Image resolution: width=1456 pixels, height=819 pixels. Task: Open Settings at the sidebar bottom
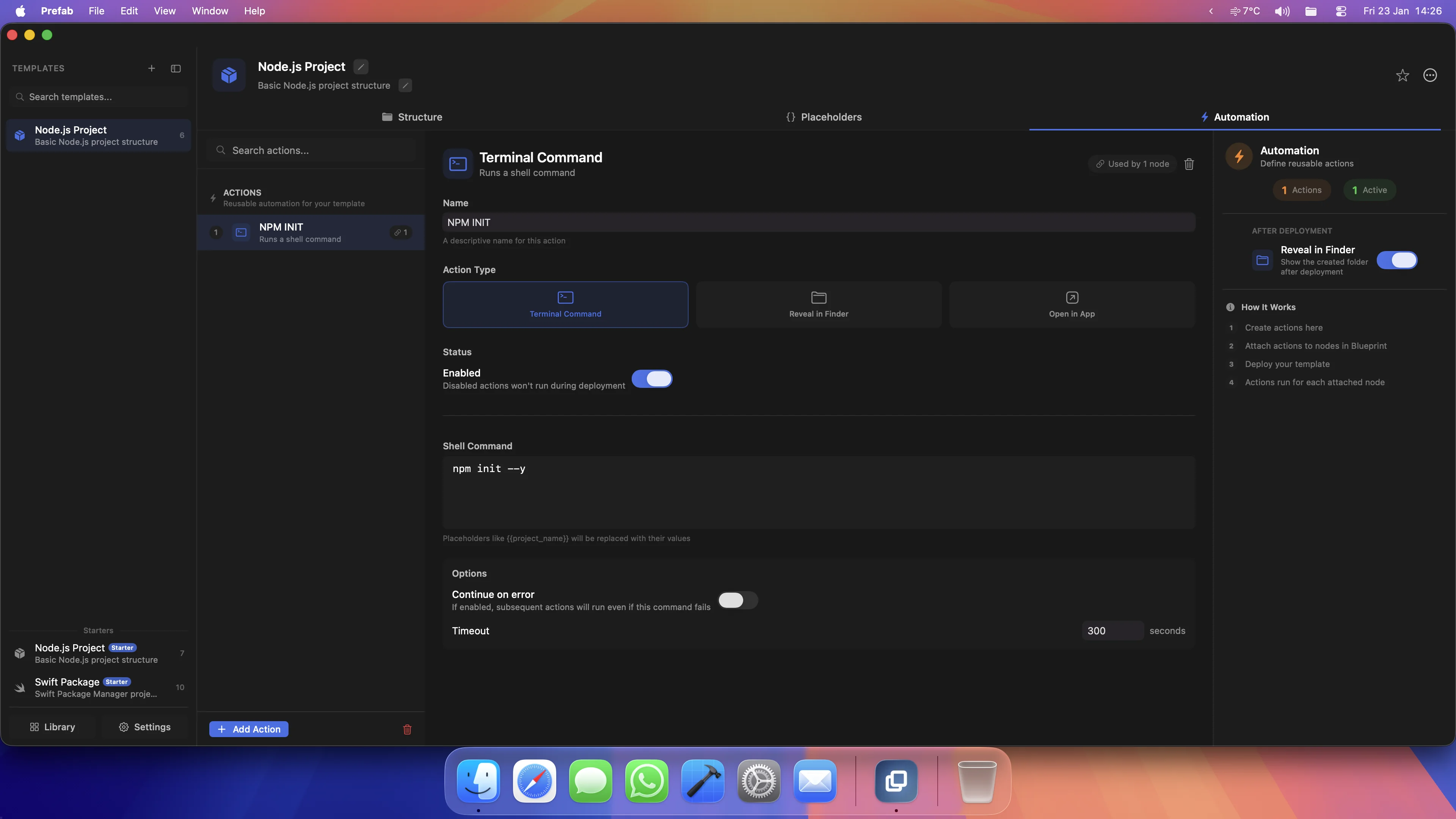pos(145,727)
